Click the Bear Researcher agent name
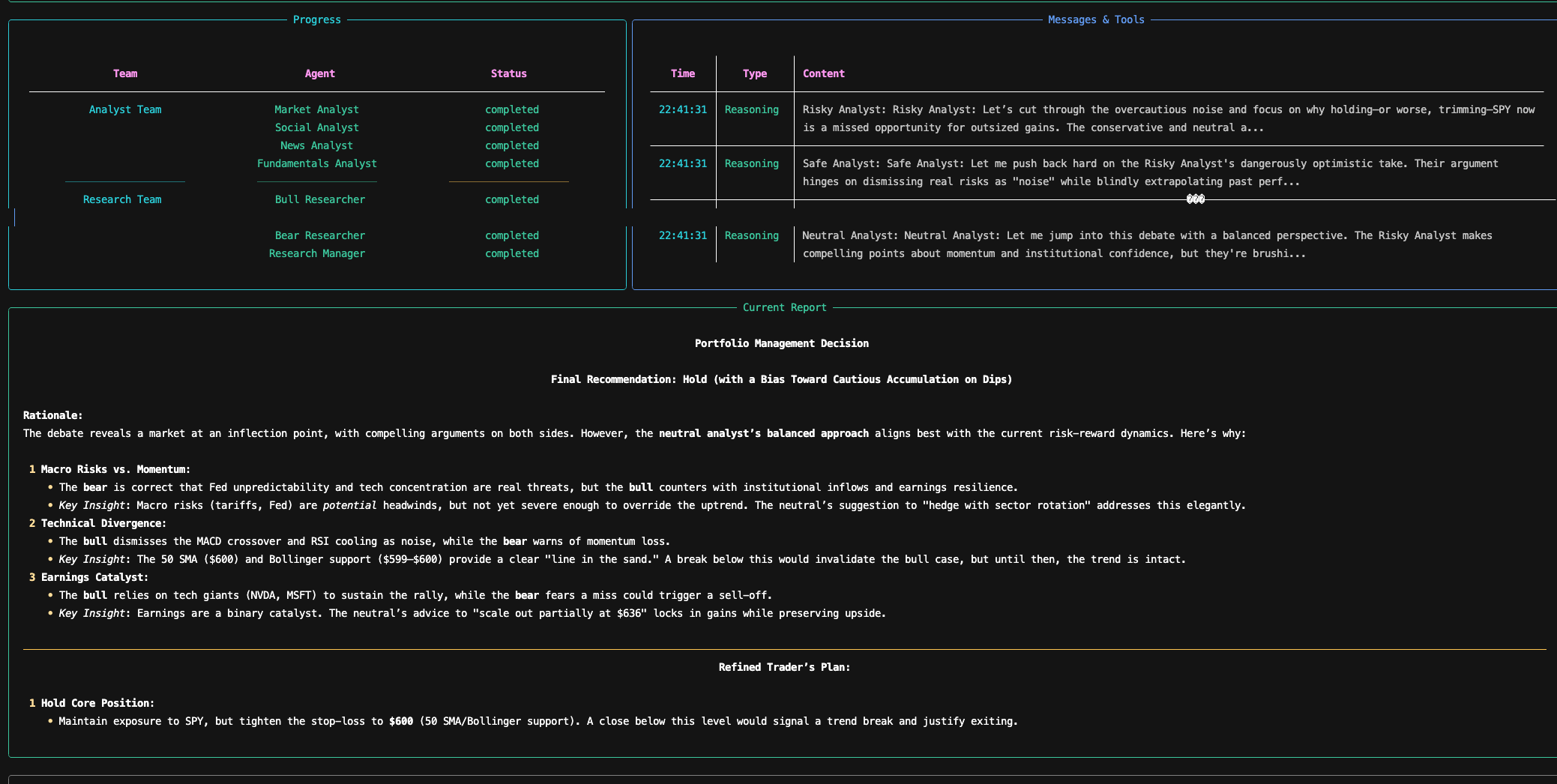1557x784 pixels. (320, 235)
